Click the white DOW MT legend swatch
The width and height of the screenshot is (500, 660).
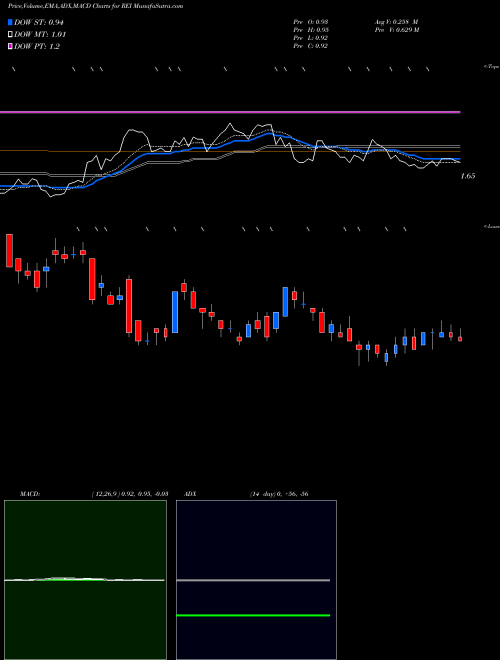(x=10, y=35)
